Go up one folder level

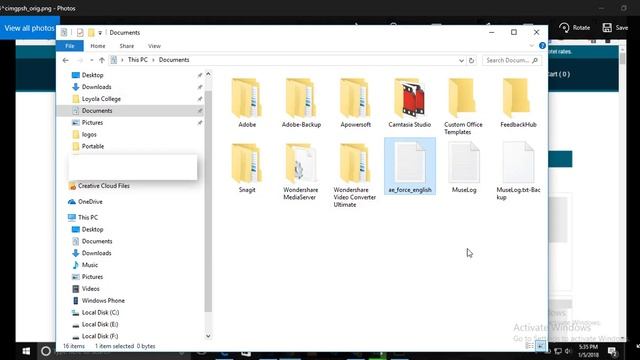pyautogui.click(x=102, y=60)
